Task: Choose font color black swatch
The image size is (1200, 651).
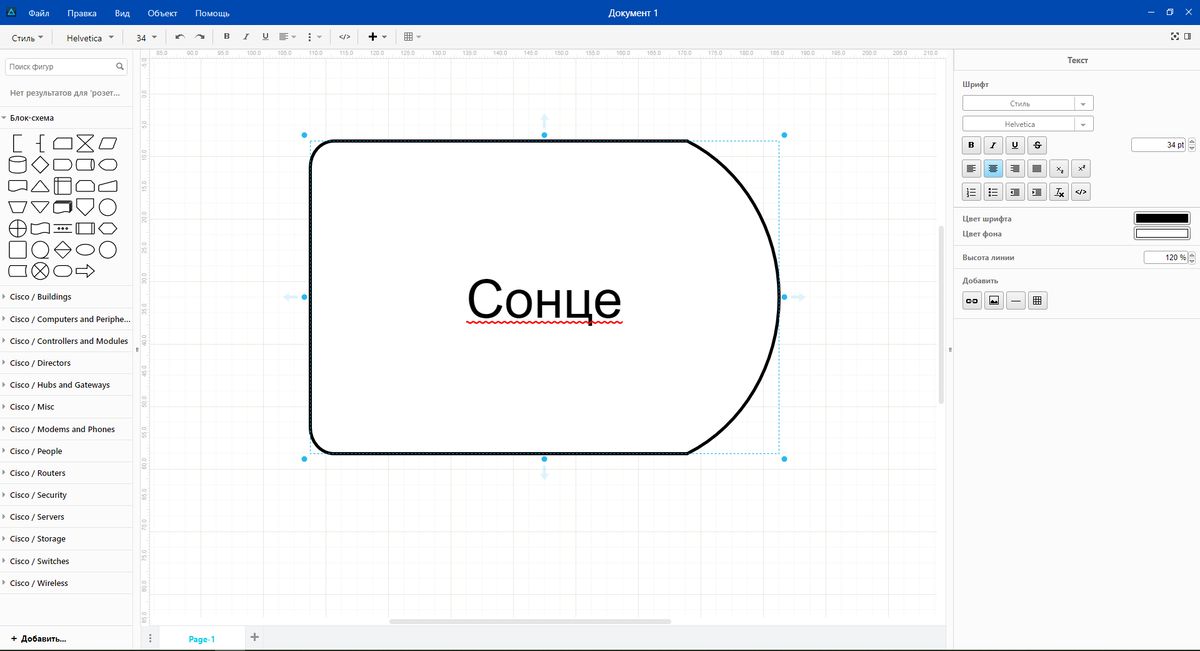Action: [1162, 218]
